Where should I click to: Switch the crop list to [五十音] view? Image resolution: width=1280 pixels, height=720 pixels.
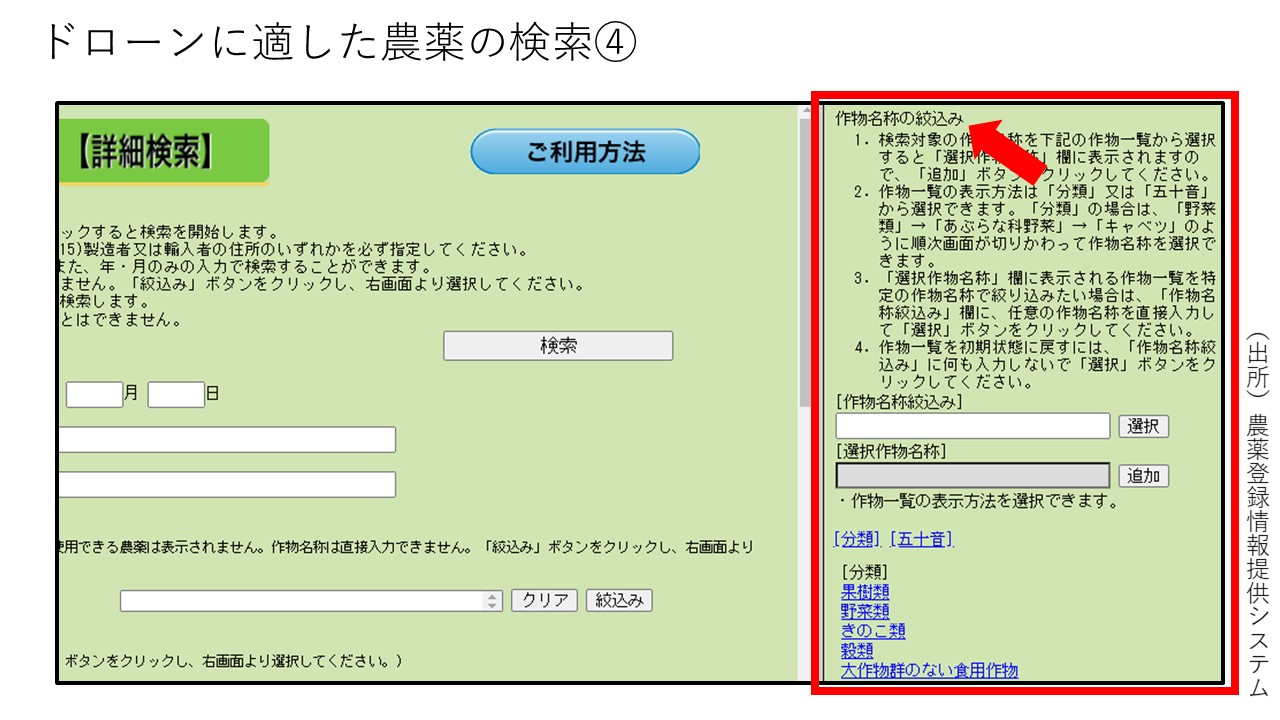921,539
